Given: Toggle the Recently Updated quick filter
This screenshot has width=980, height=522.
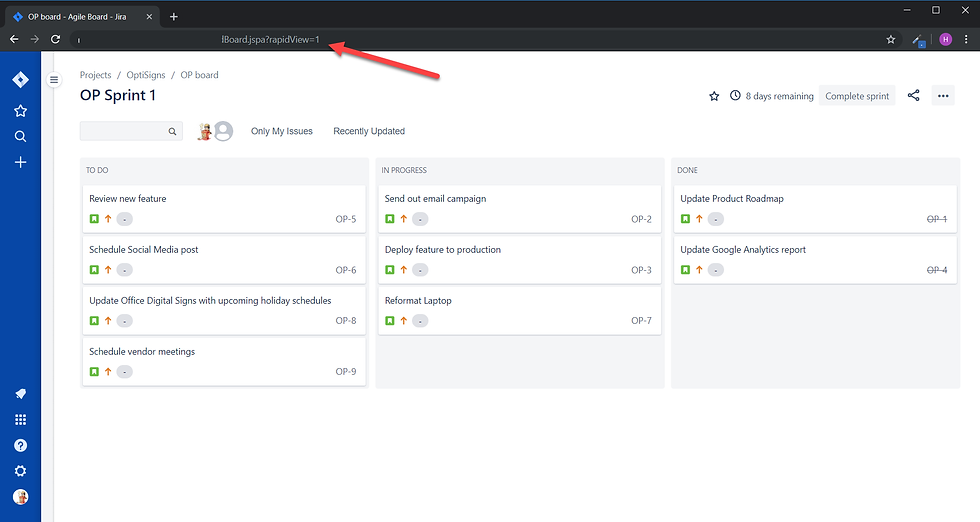Looking at the screenshot, I should coord(369,131).
